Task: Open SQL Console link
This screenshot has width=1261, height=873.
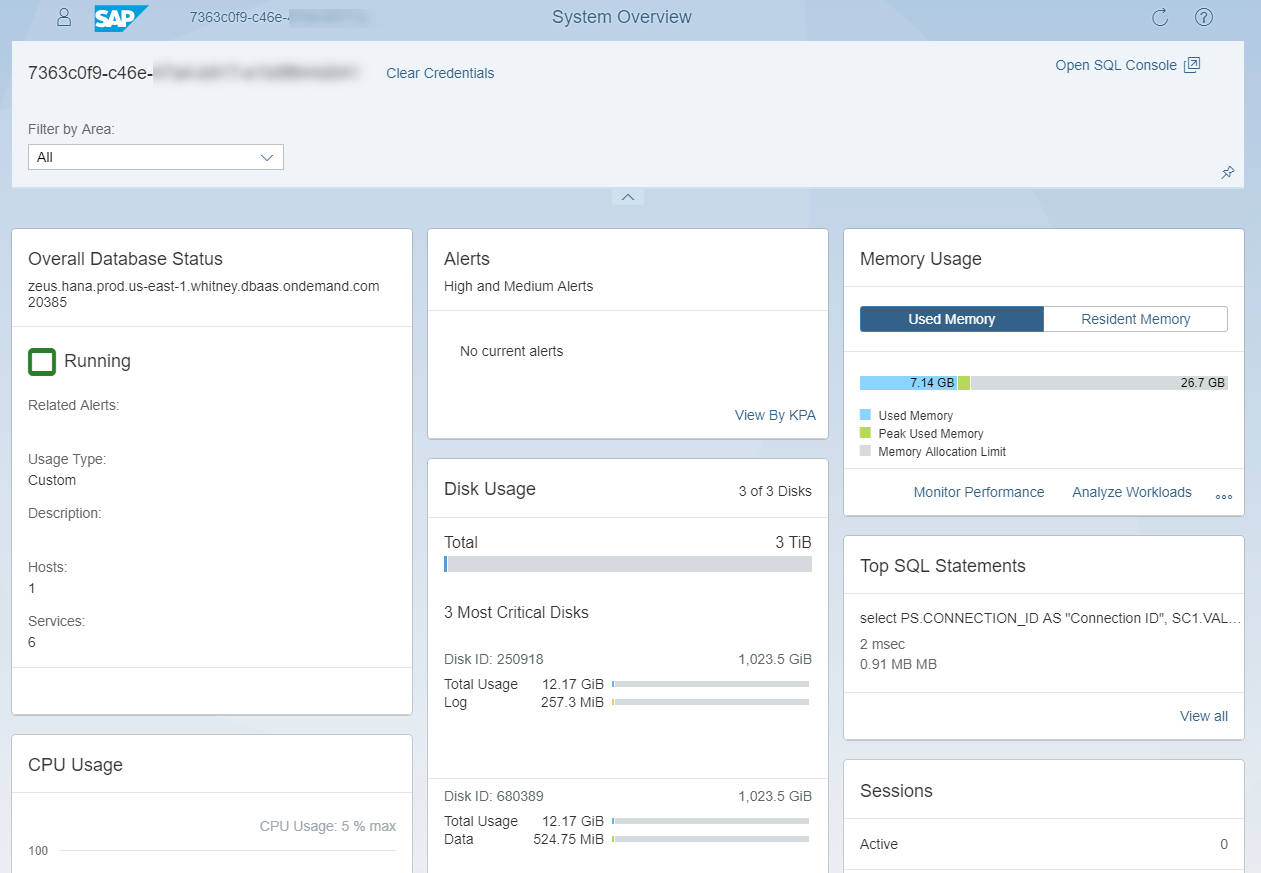Action: click(x=1116, y=65)
